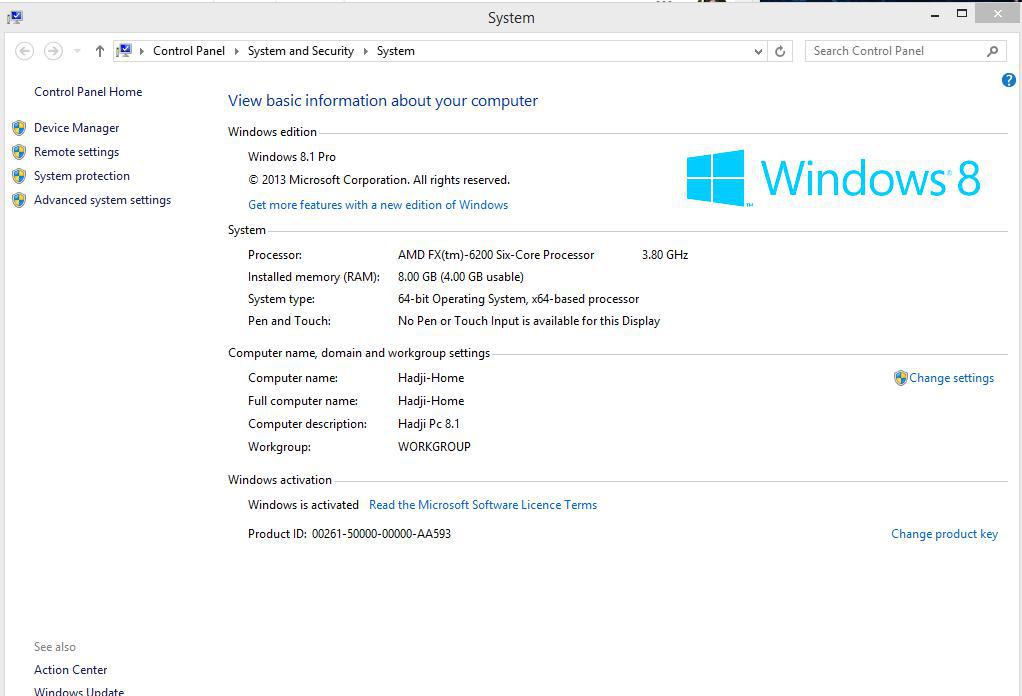
Task: Open Control Panel Home
Action: click(88, 92)
